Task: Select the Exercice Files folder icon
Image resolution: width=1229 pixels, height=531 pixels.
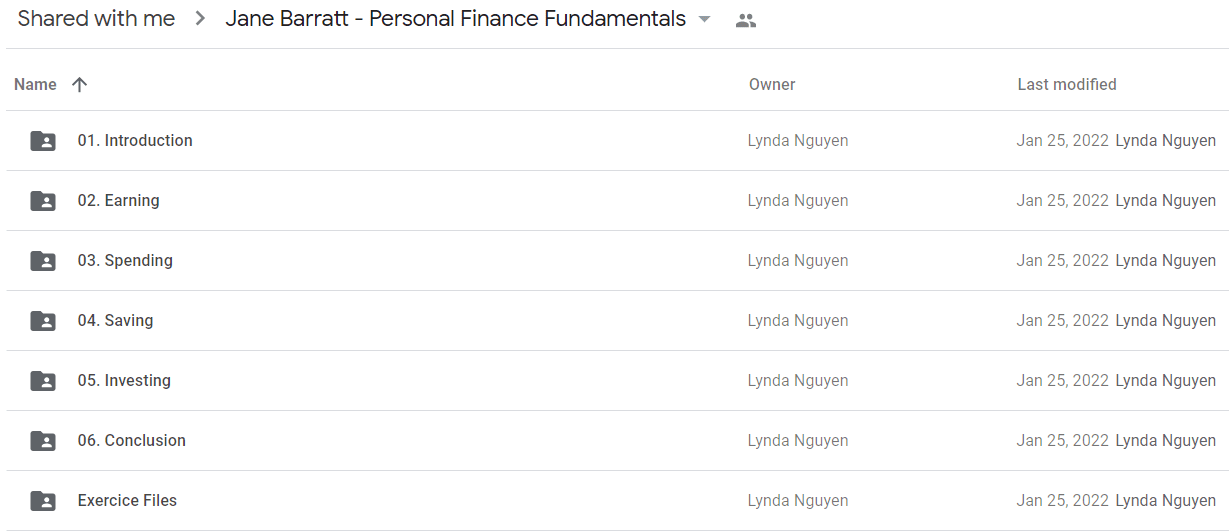Action: click(x=43, y=501)
